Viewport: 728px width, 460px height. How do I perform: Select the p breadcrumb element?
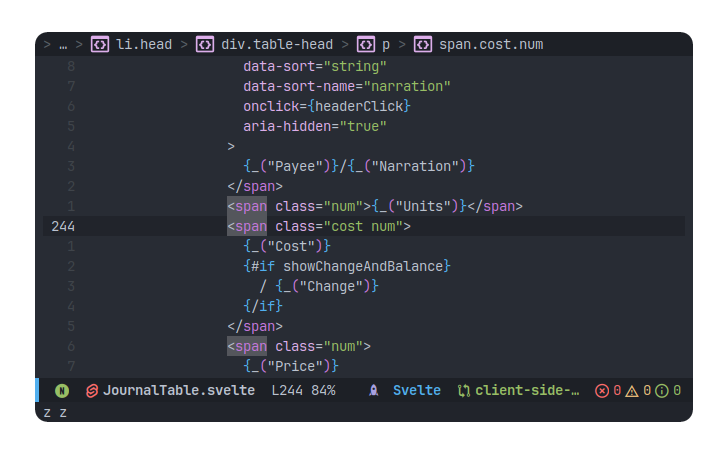click(x=386, y=44)
